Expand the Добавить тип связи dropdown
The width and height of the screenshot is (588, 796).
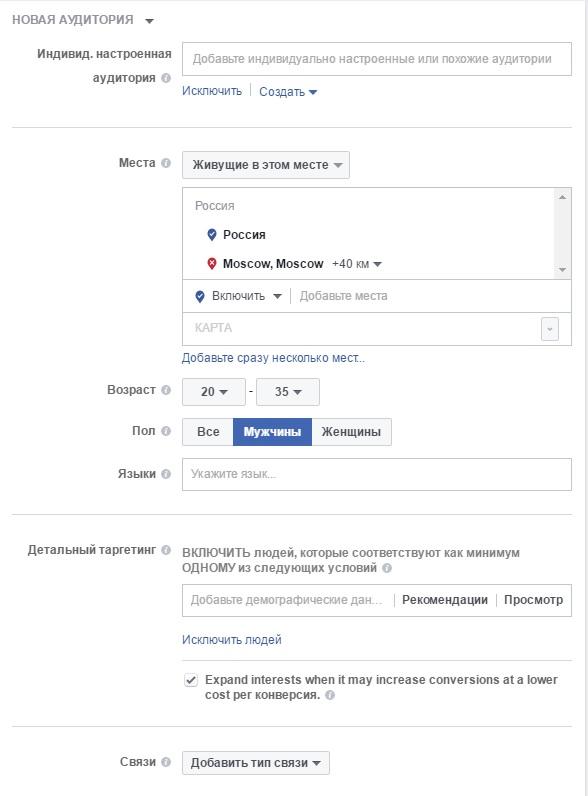click(x=256, y=763)
